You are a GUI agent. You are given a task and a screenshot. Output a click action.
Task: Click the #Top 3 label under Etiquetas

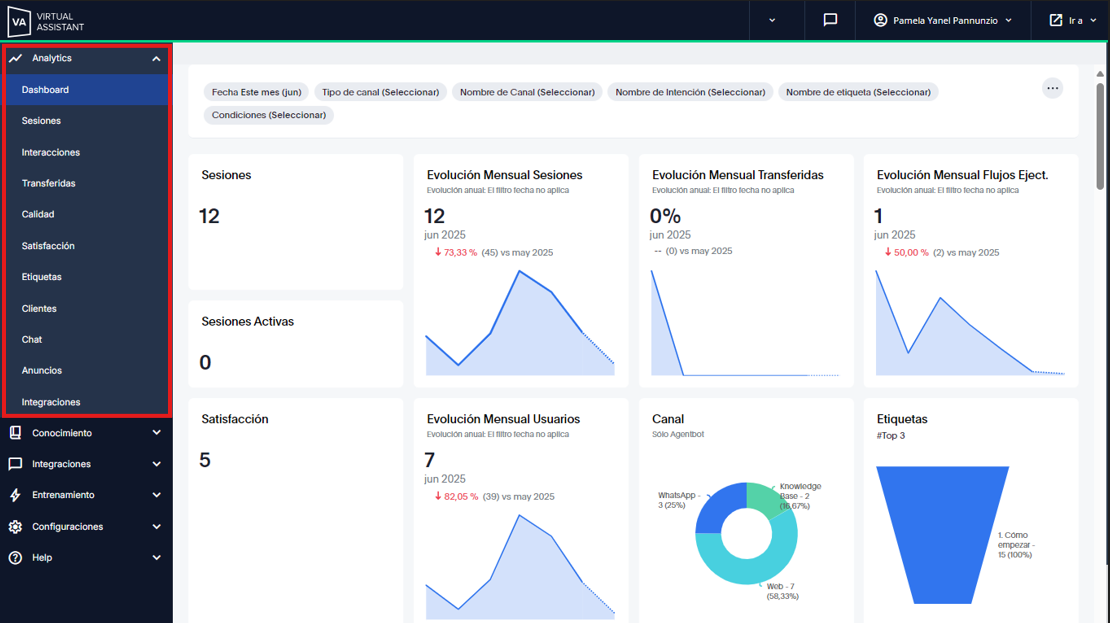click(x=891, y=435)
